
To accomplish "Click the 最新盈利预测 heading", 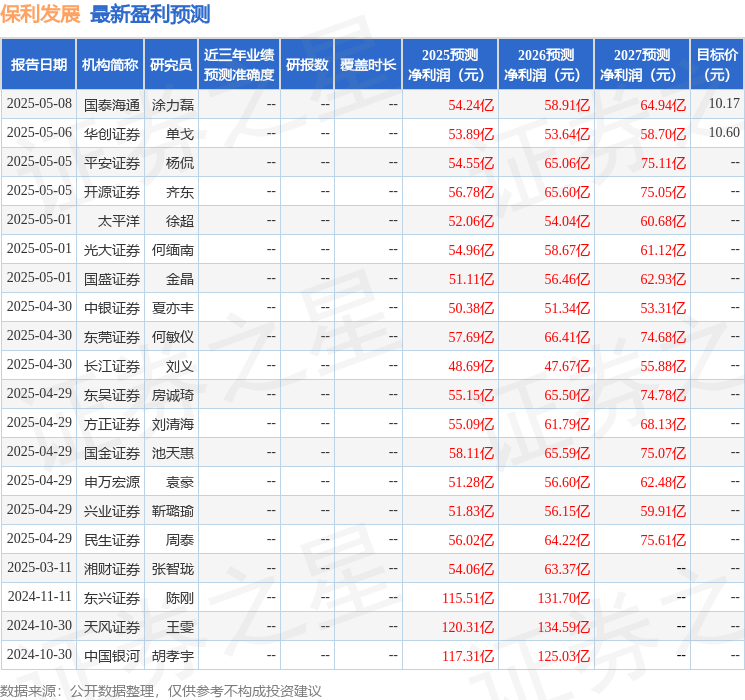I will pos(150,14).
